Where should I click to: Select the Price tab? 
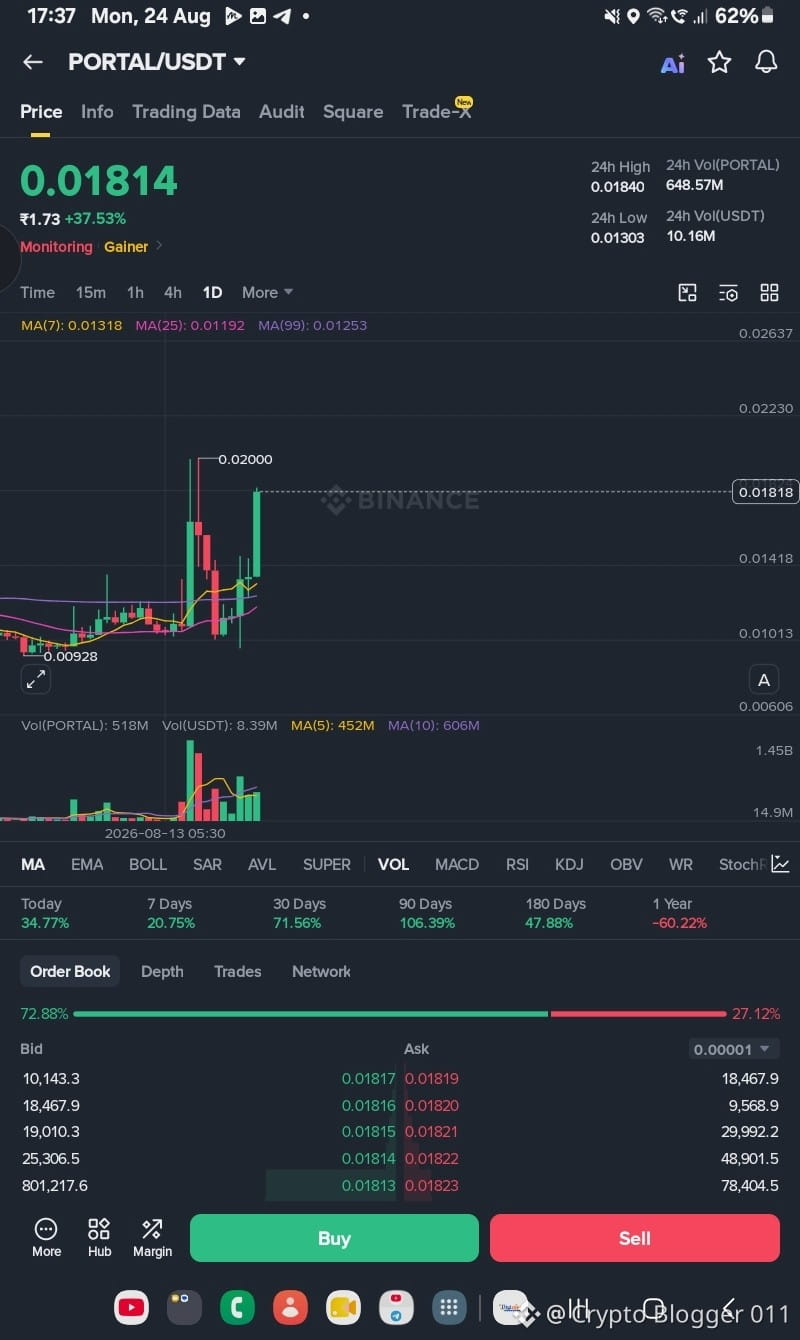coord(41,112)
